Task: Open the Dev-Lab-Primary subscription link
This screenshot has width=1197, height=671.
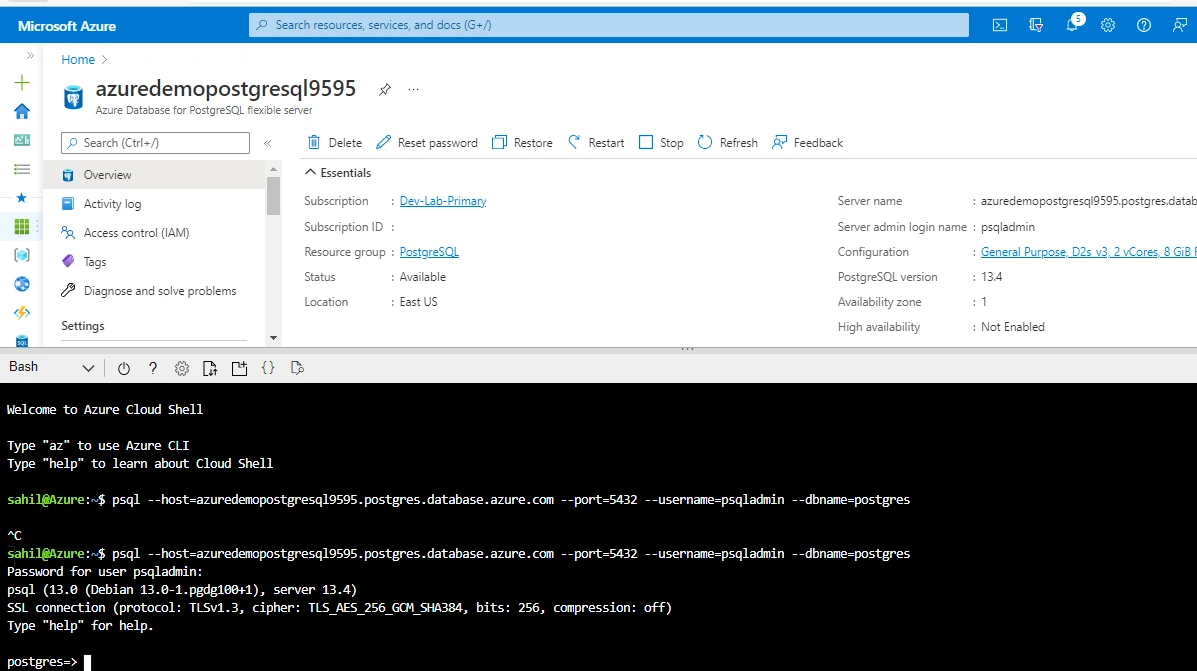Action: (442, 200)
